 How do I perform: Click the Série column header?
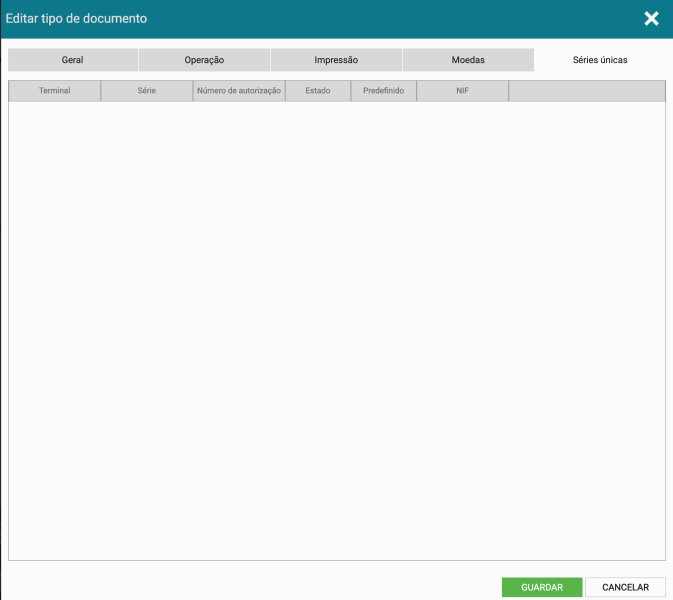tap(147, 91)
